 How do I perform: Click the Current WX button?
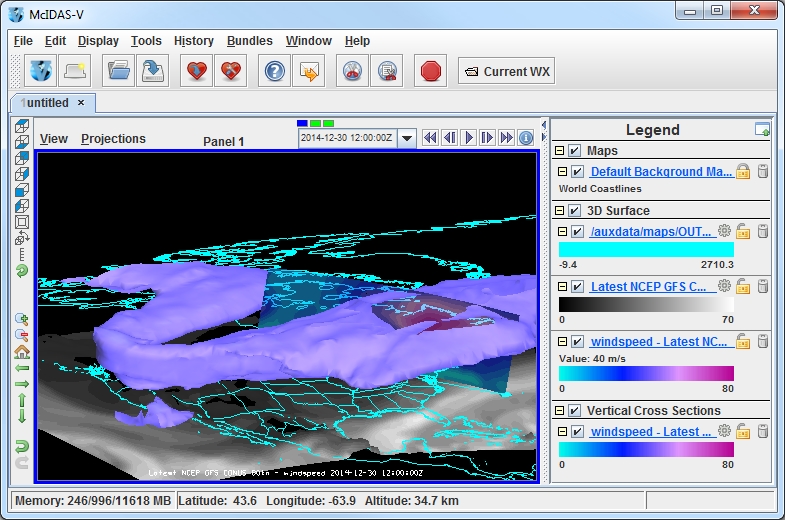click(507, 72)
